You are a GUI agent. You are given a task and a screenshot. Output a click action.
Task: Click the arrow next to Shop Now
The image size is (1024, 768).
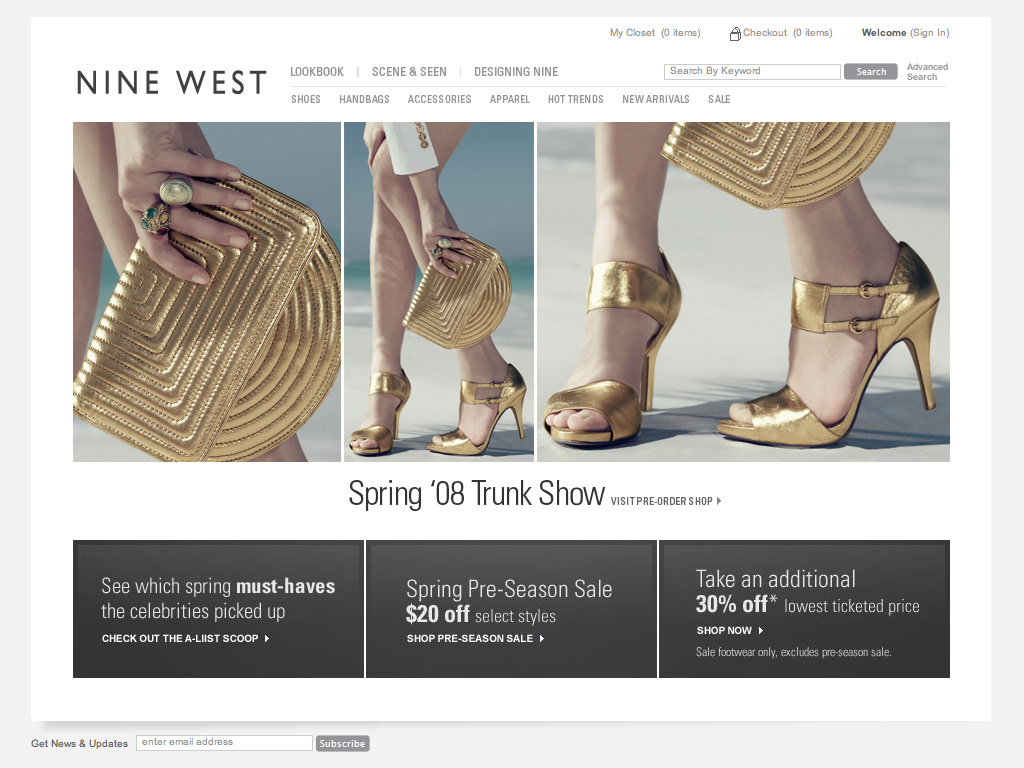(x=760, y=631)
